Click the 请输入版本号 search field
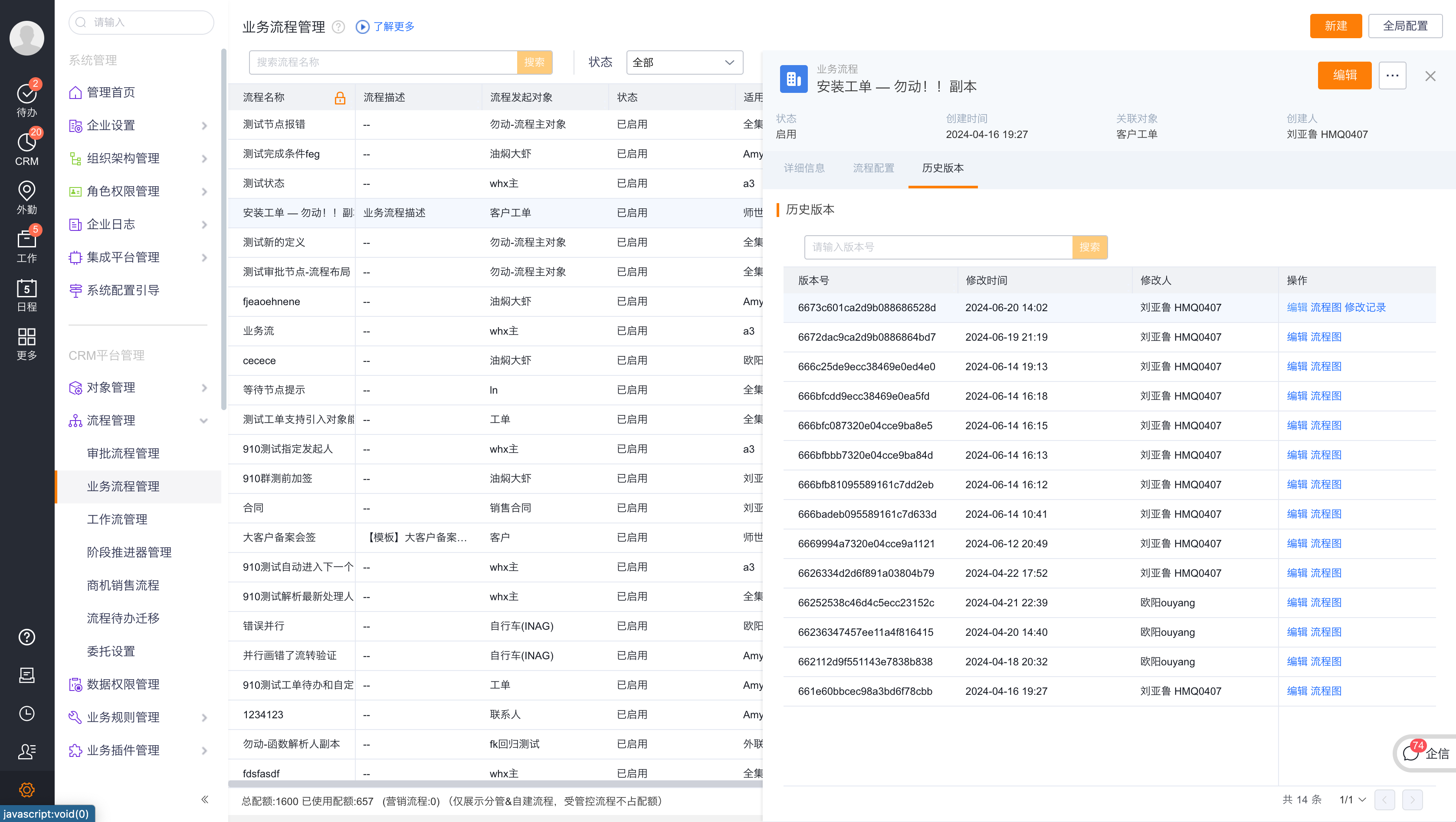This screenshot has height=822, width=1456. [x=938, y=247]
